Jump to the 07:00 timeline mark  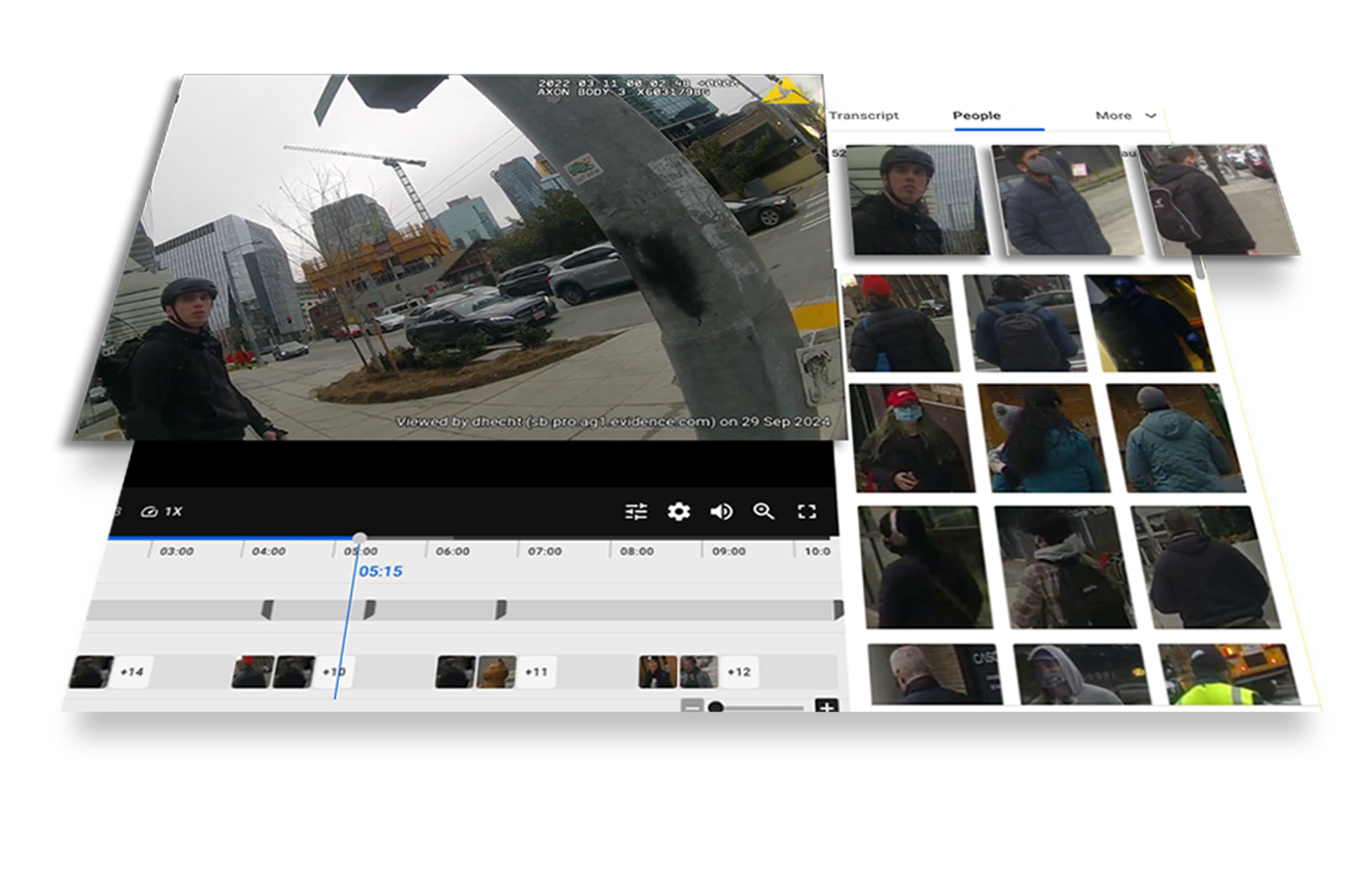pos(544,552)
